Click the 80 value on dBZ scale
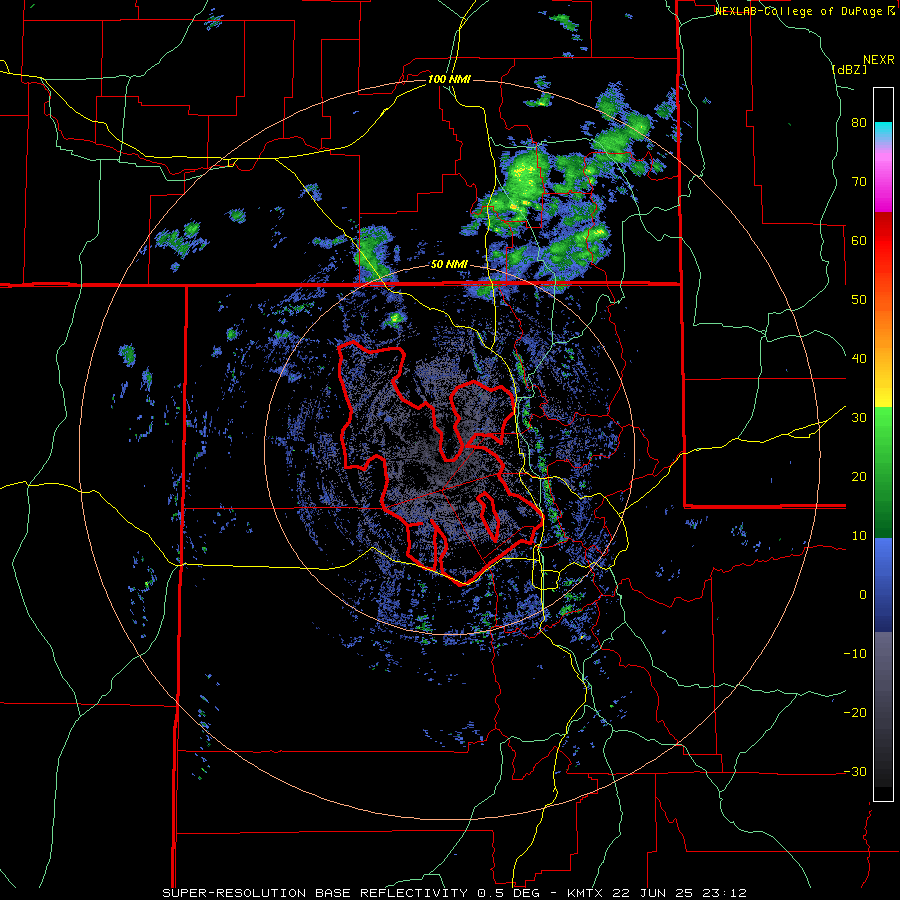Image resolution: width=900 pixels, height=900 pixels. [859, 123]
